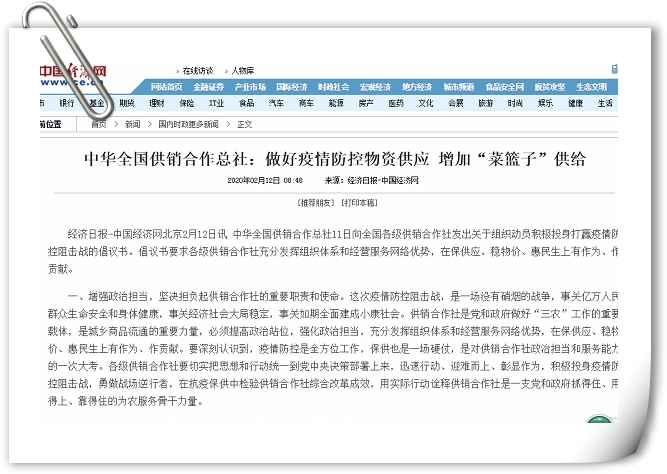Open the 在线访谈 link
This screenshot has height=474, width=667.
click(x=197, y=71)
